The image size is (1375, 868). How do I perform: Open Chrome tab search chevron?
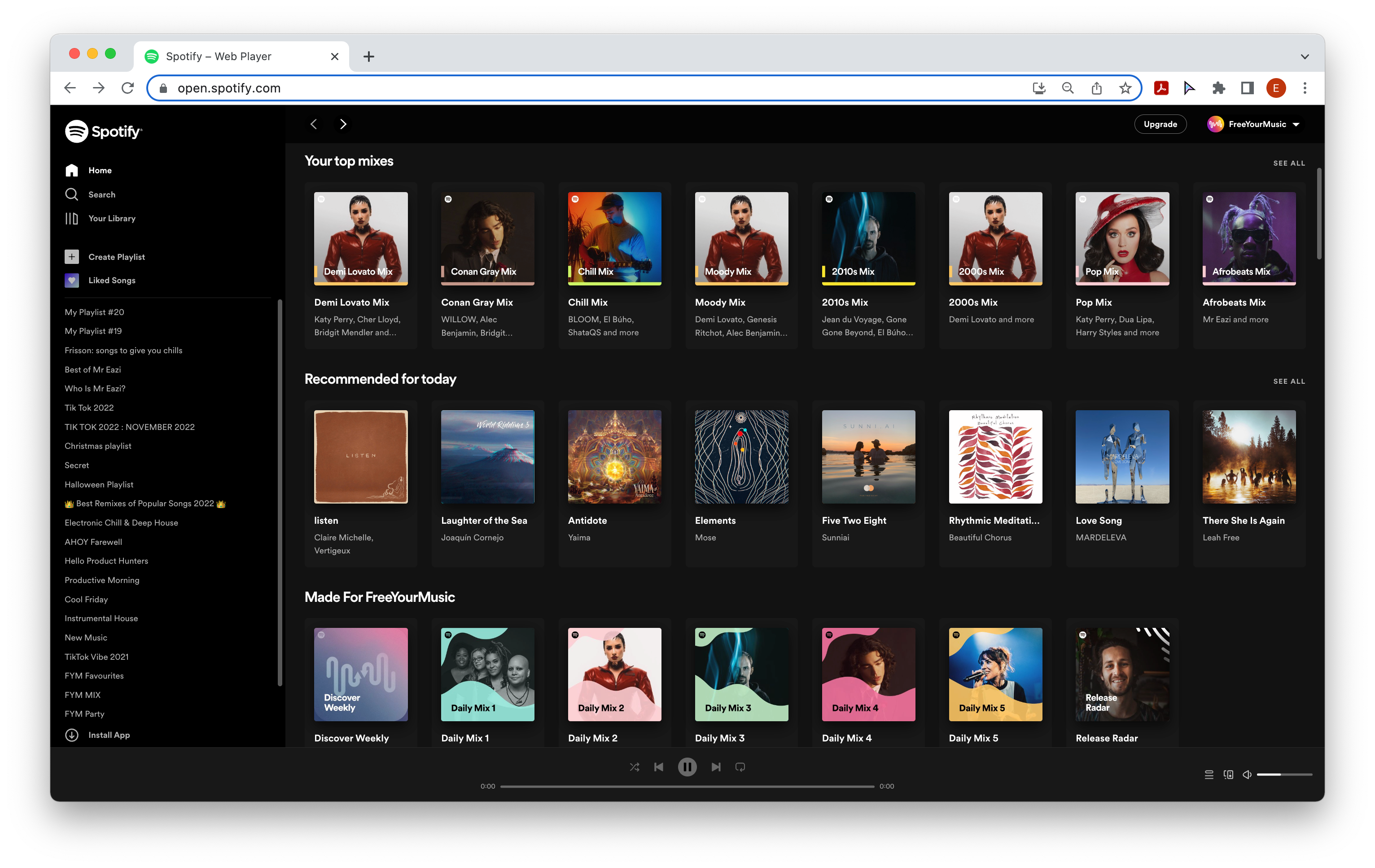1304,57
